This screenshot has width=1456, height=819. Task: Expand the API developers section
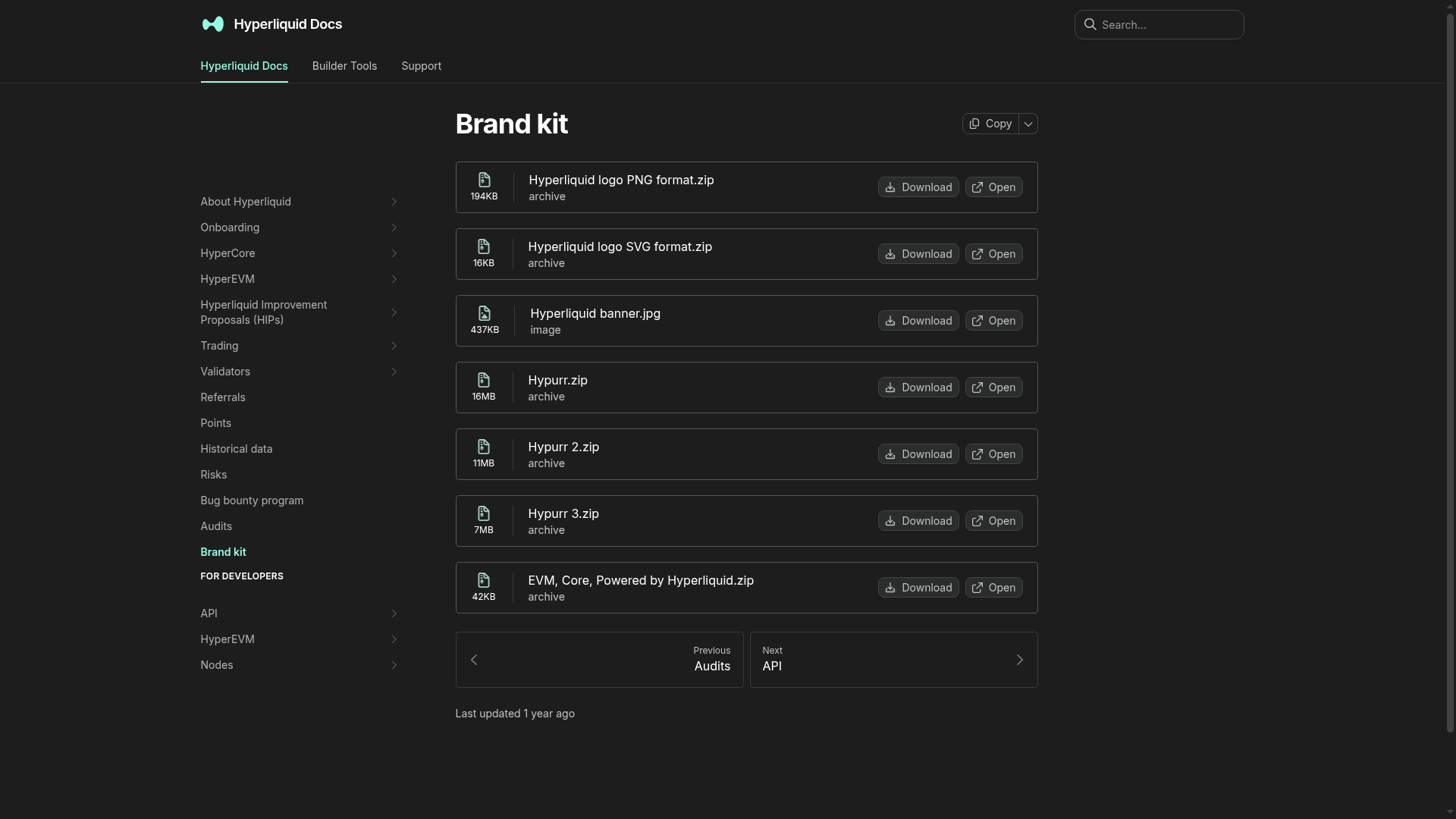tap(394, 613)
